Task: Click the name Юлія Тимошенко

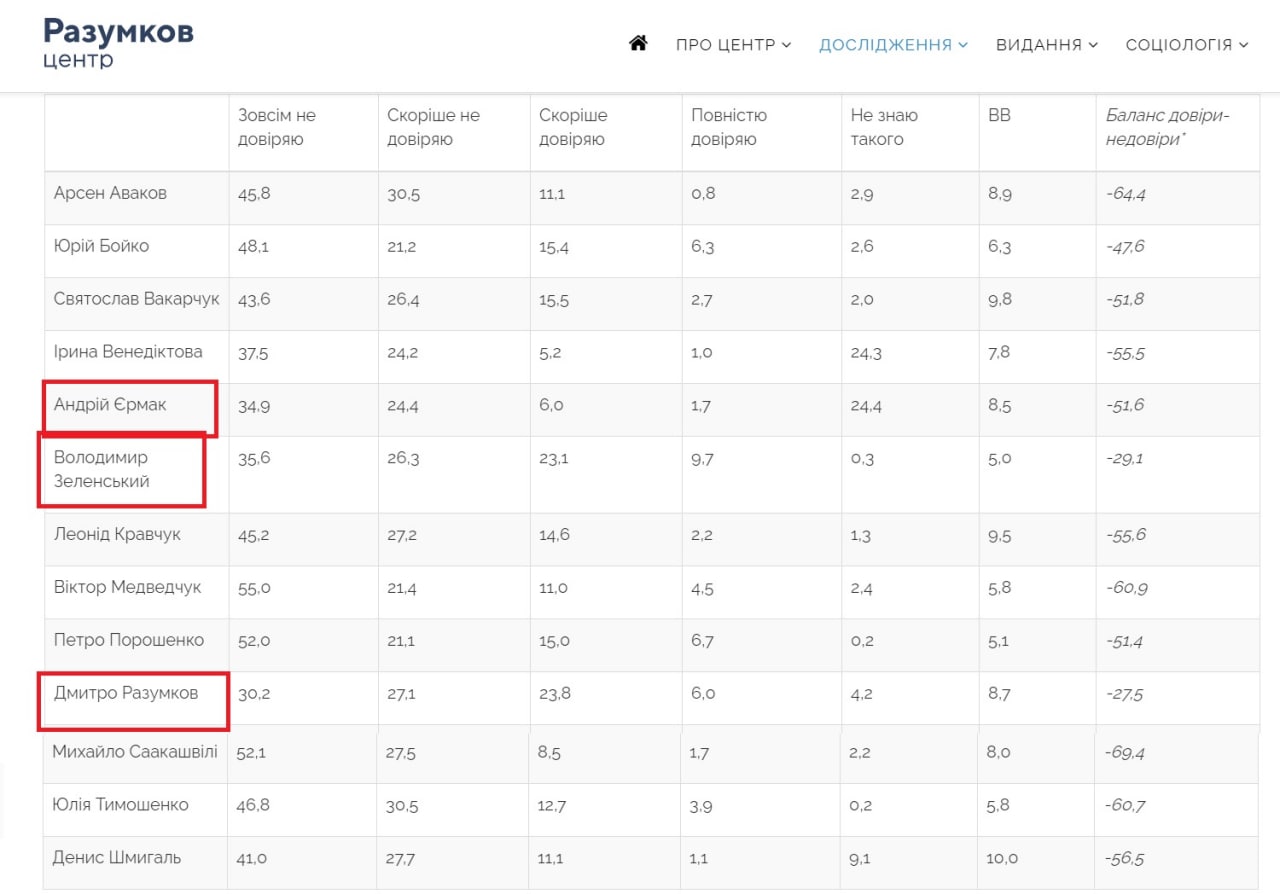Action: click(x=120, y=805)
